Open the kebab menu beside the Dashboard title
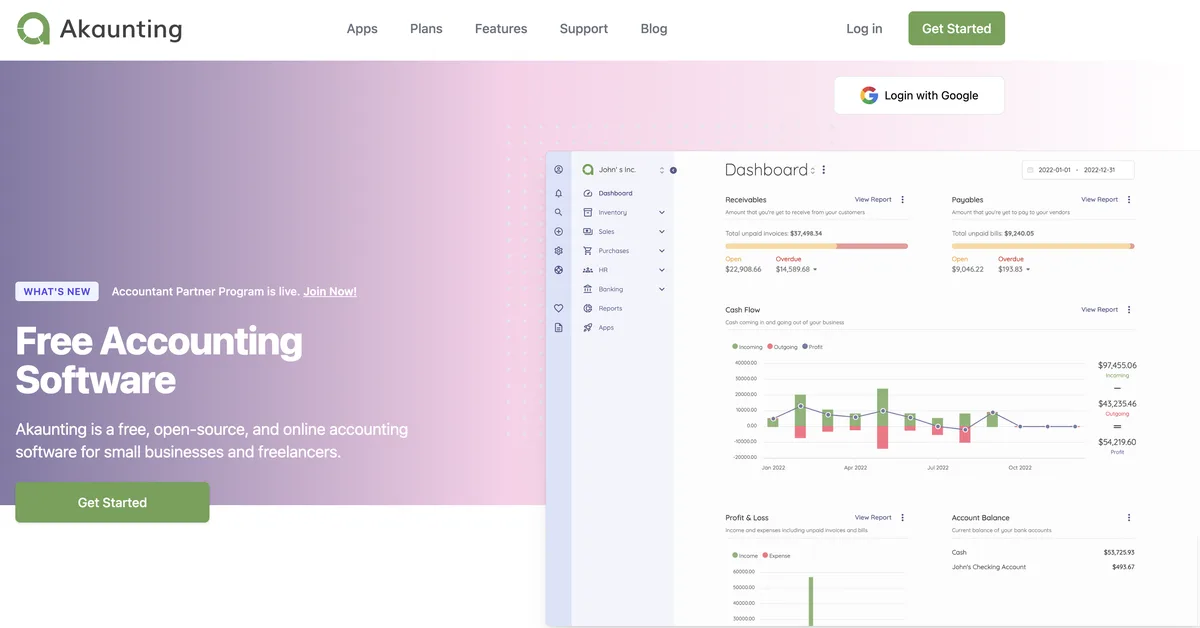Viewport: 1200px width, 628px height. click(824, 170)
